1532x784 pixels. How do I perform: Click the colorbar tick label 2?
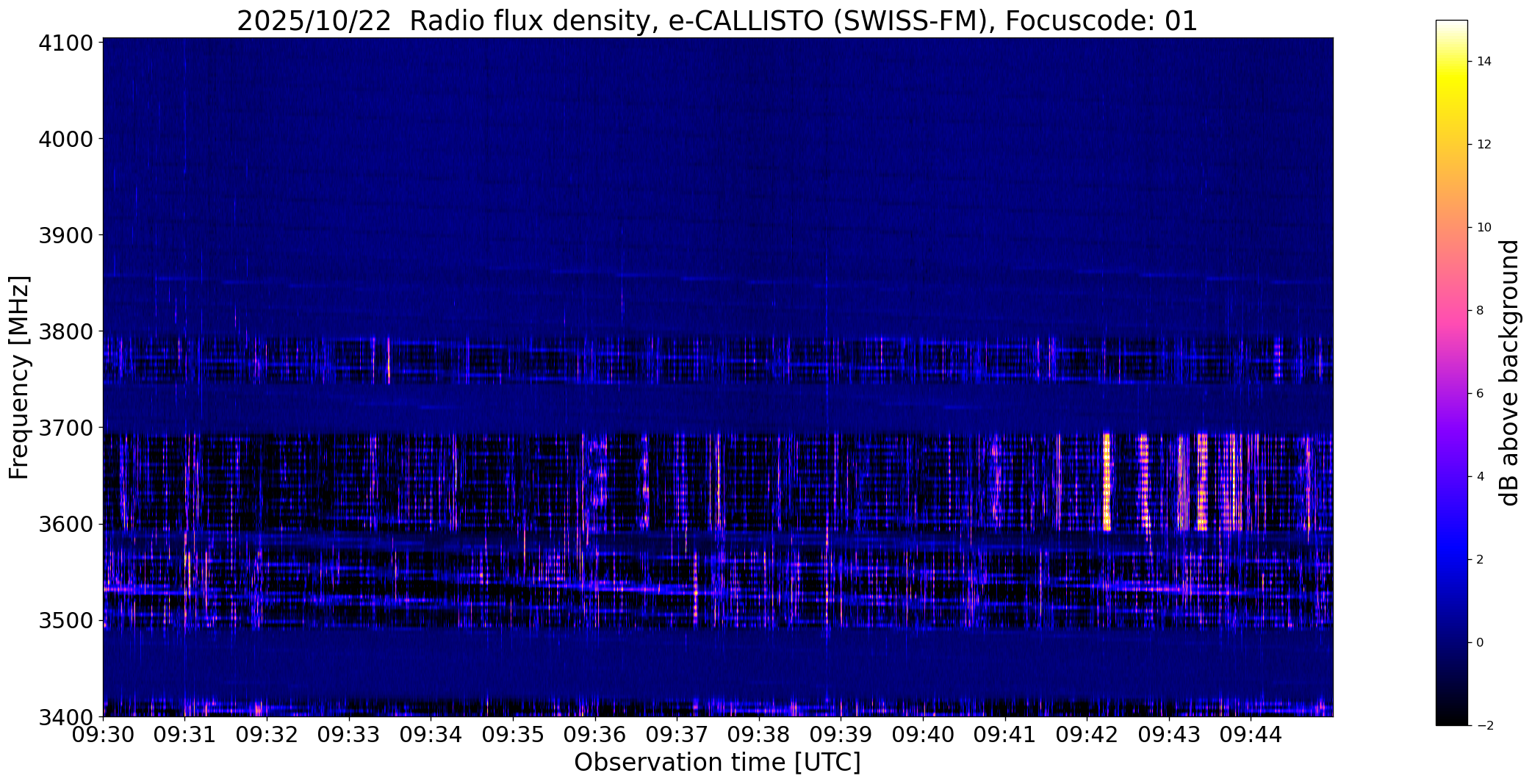pos(1480,559)
